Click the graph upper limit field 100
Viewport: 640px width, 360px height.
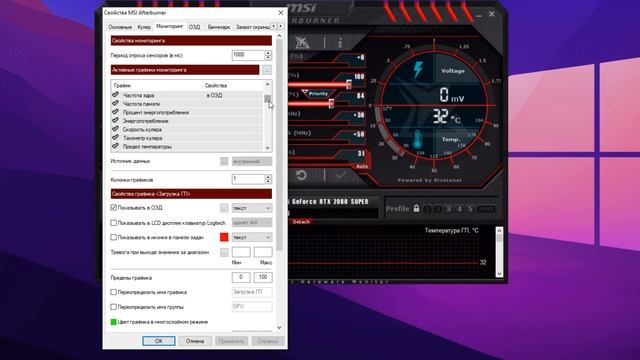(263, 278)
